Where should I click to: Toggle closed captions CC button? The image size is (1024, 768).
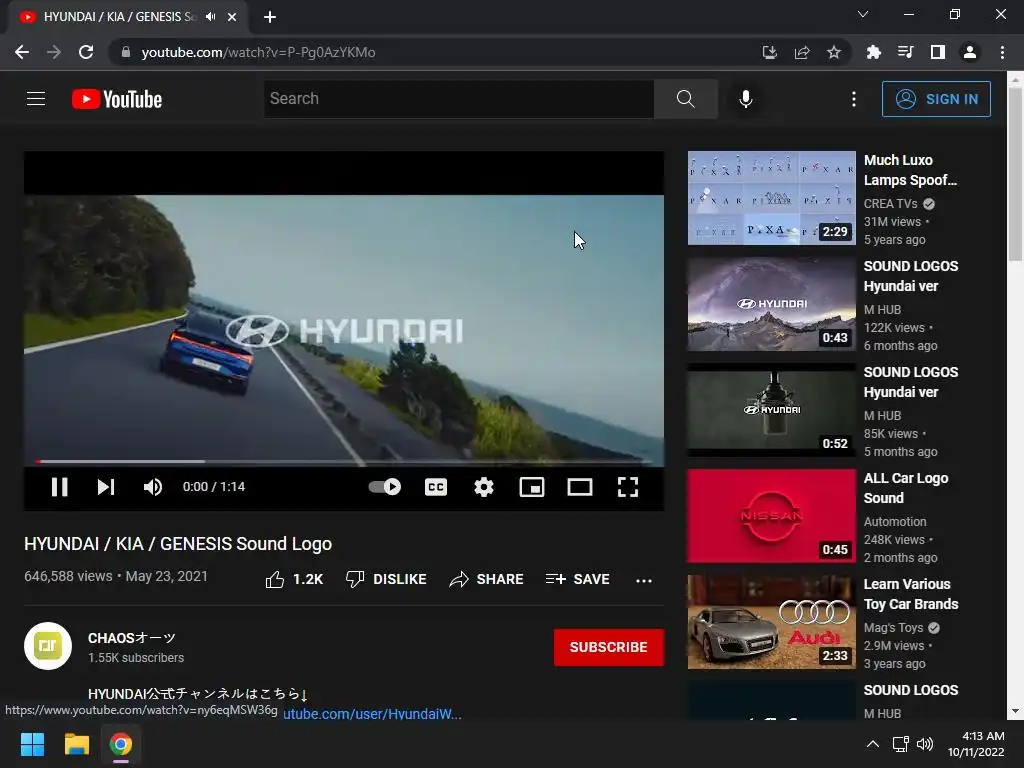click(x=436, y=487)
